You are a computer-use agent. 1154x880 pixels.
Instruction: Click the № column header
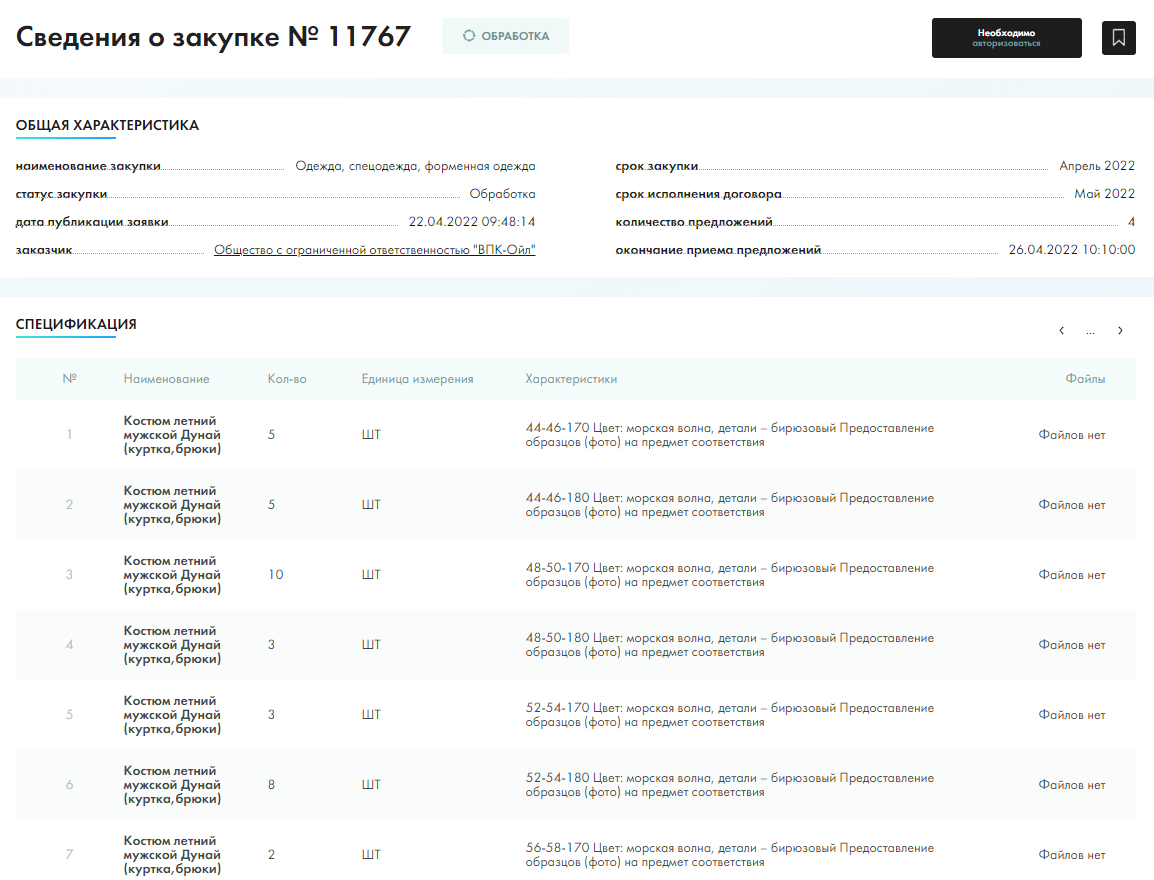[69, 378]
